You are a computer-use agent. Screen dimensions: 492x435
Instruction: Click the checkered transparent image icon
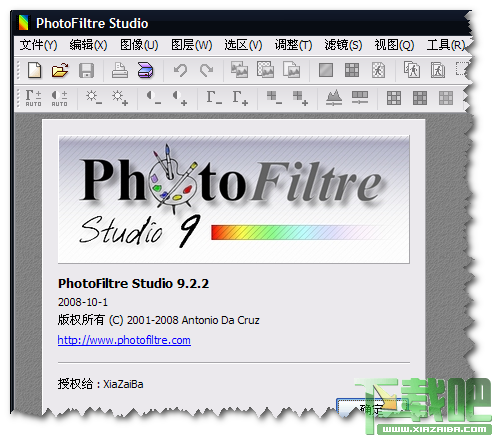(265, 70)
